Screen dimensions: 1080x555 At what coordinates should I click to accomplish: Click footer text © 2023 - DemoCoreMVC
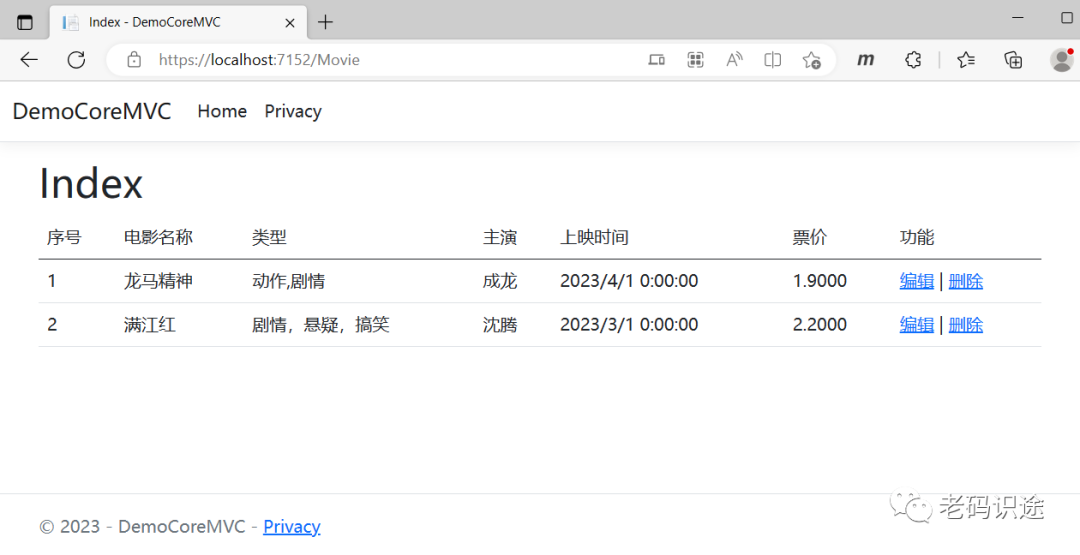143,526
